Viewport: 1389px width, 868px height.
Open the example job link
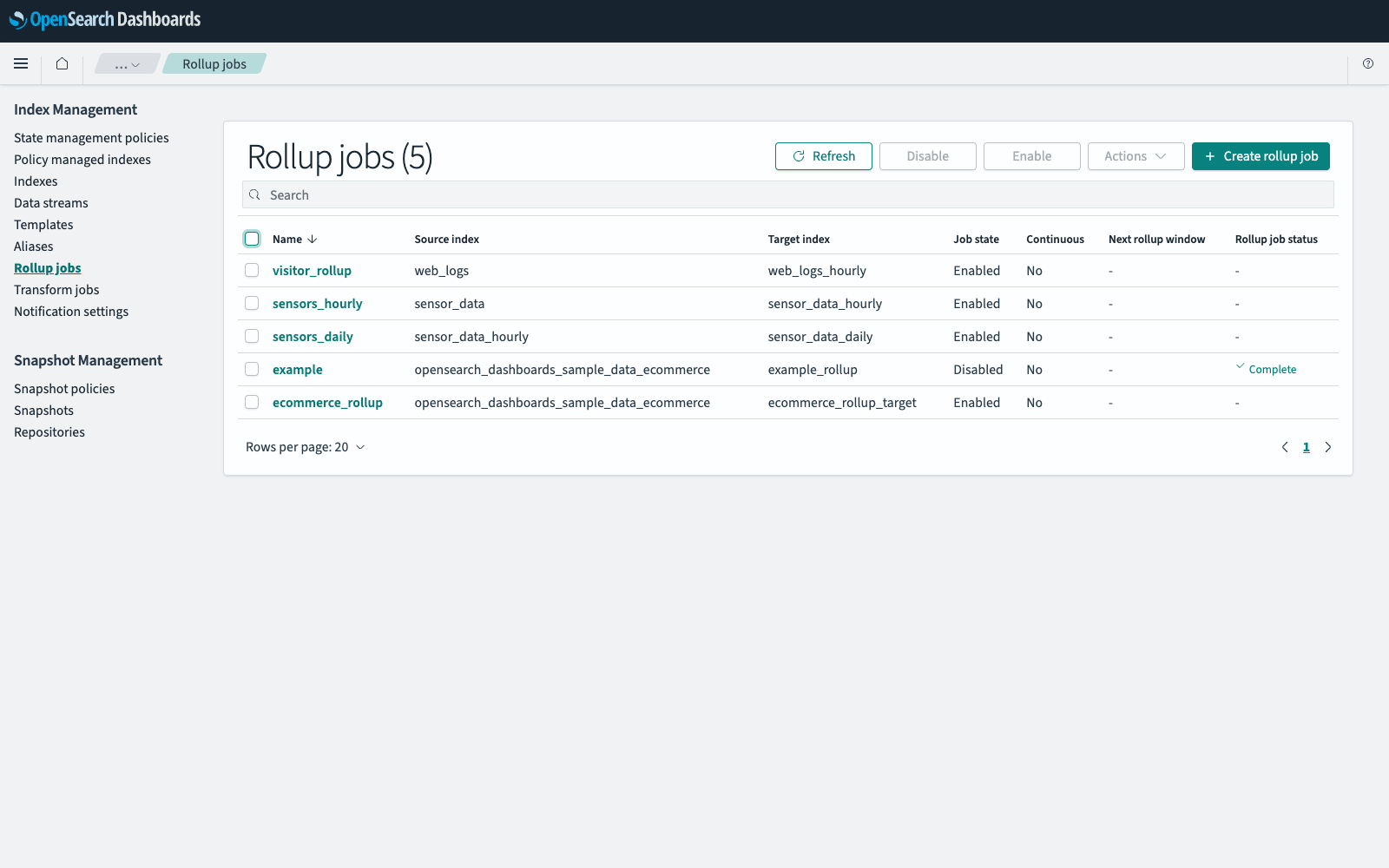(297, 370)
